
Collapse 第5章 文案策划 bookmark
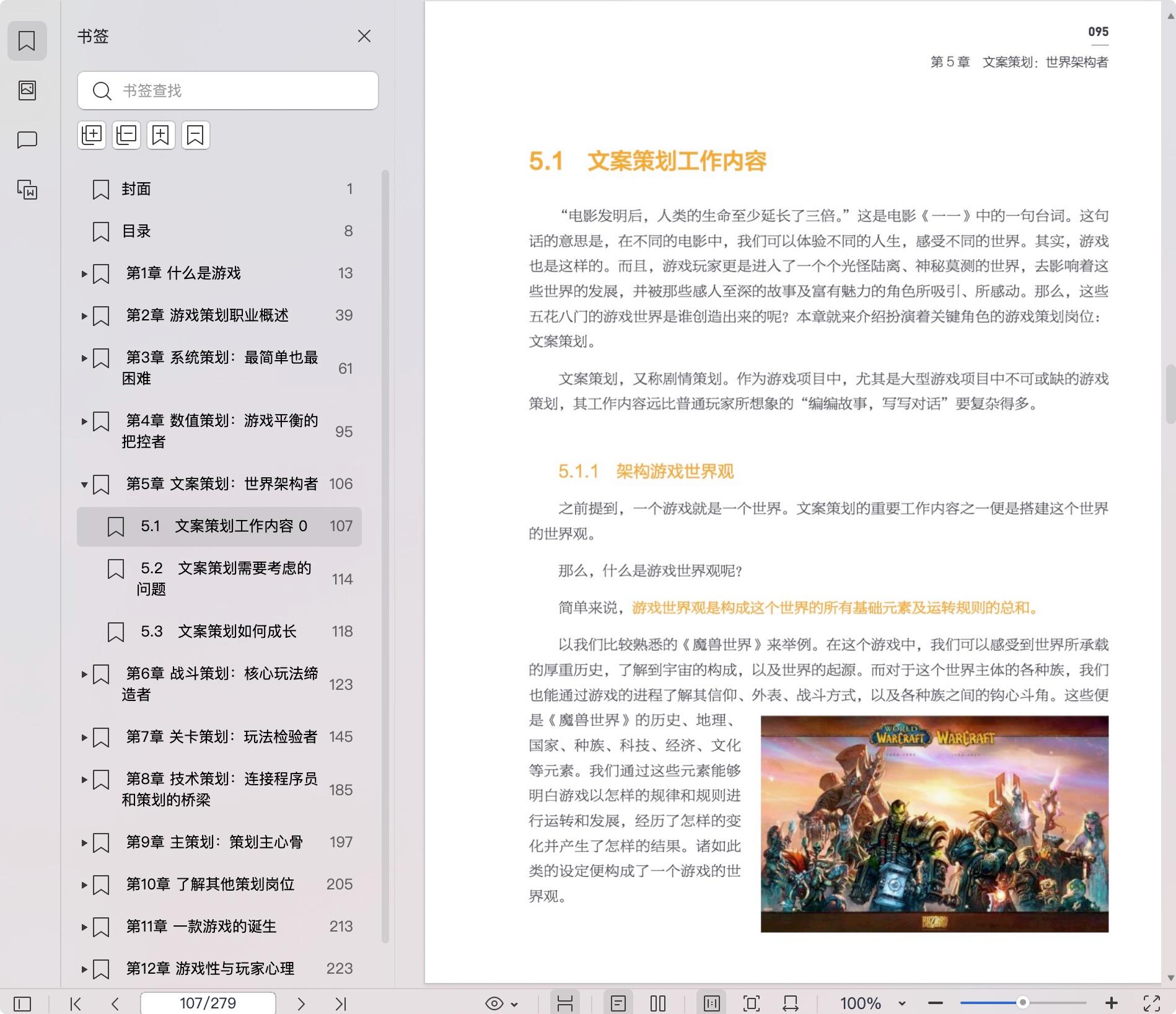84,484
